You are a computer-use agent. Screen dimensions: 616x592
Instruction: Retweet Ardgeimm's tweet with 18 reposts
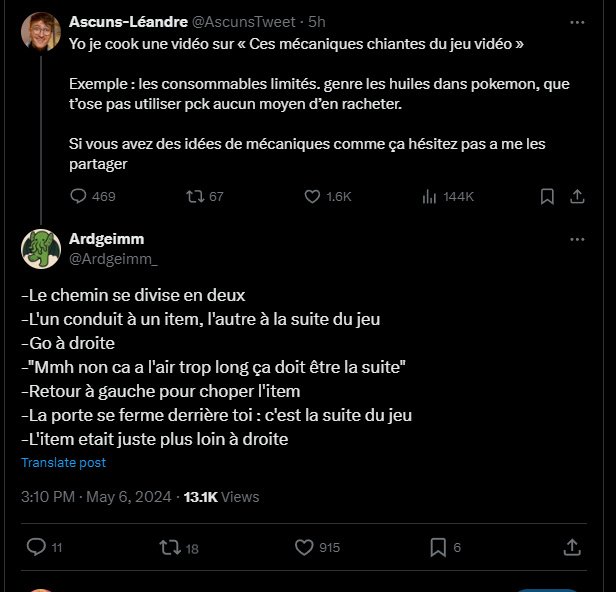click(x=170, y=547)
